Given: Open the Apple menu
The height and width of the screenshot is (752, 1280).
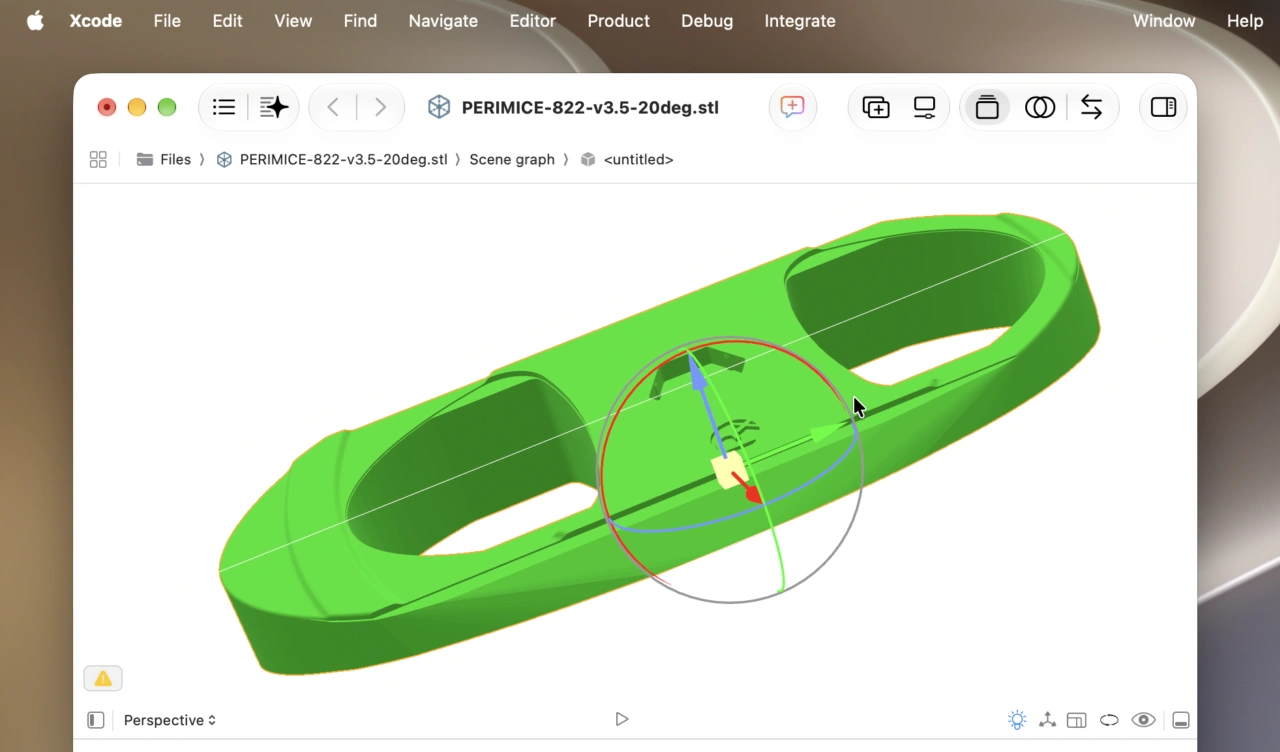Looking at the screenshot, I should tap(35, 21).
